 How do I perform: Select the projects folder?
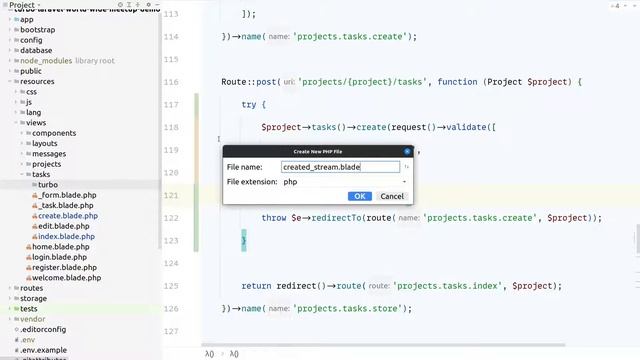46,164
